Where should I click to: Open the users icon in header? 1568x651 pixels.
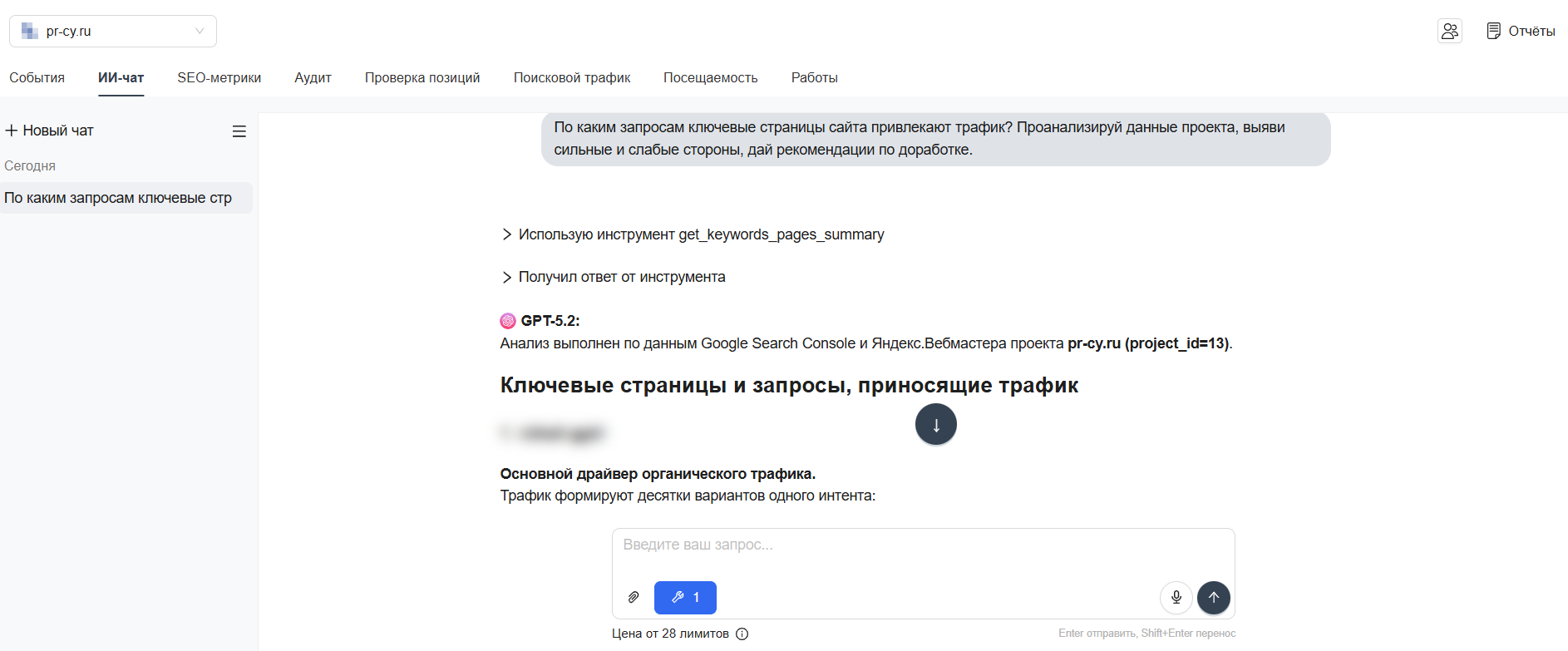(1449, 31)
